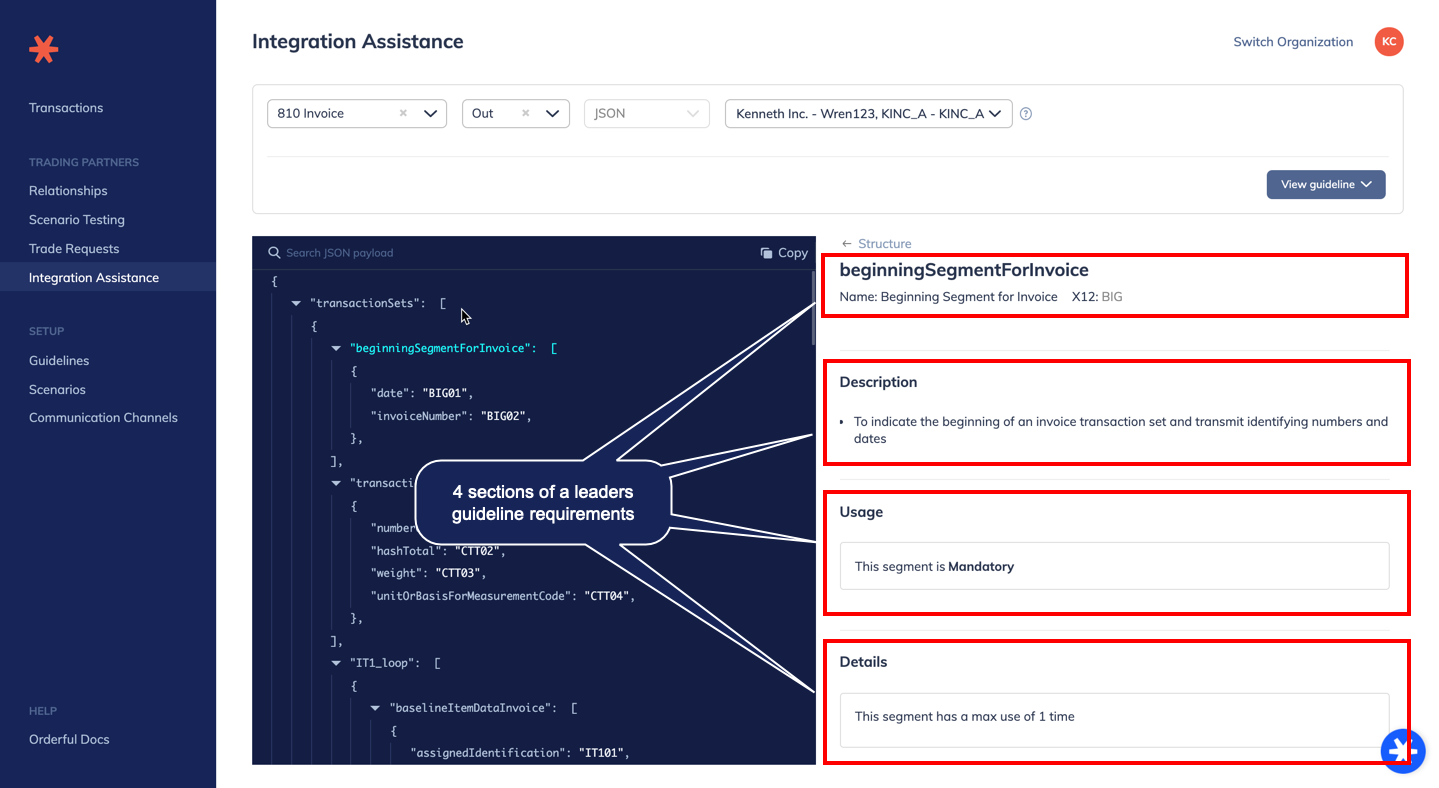
Task: Open the JSON format dropdown
Action: (x=646, y=114)
